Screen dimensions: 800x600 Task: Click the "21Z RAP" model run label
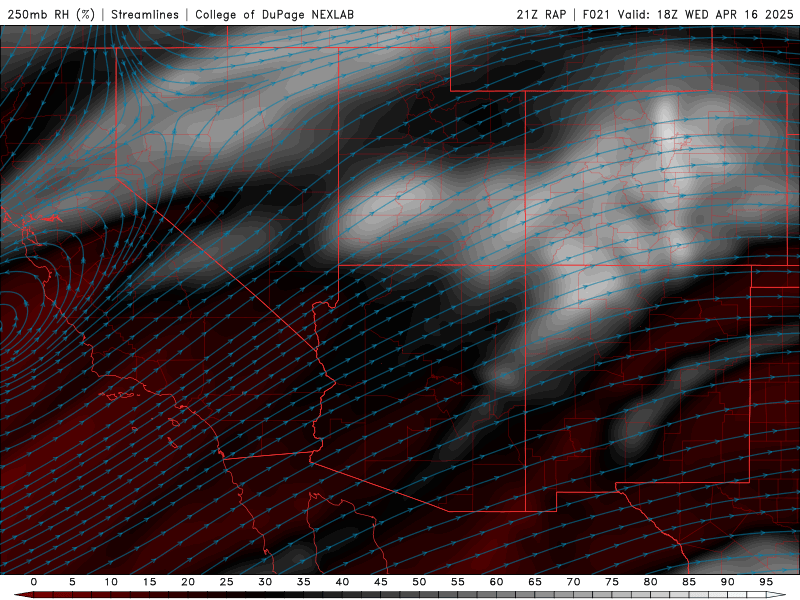tap(541, 14)
